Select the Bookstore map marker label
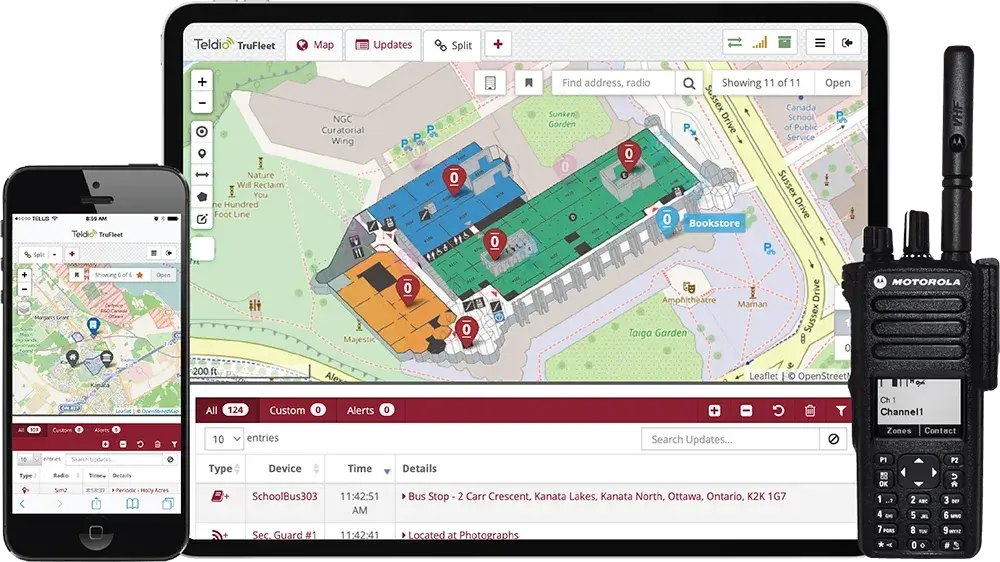The height and width of the screenshot is (562, 1000). (714, 223)
